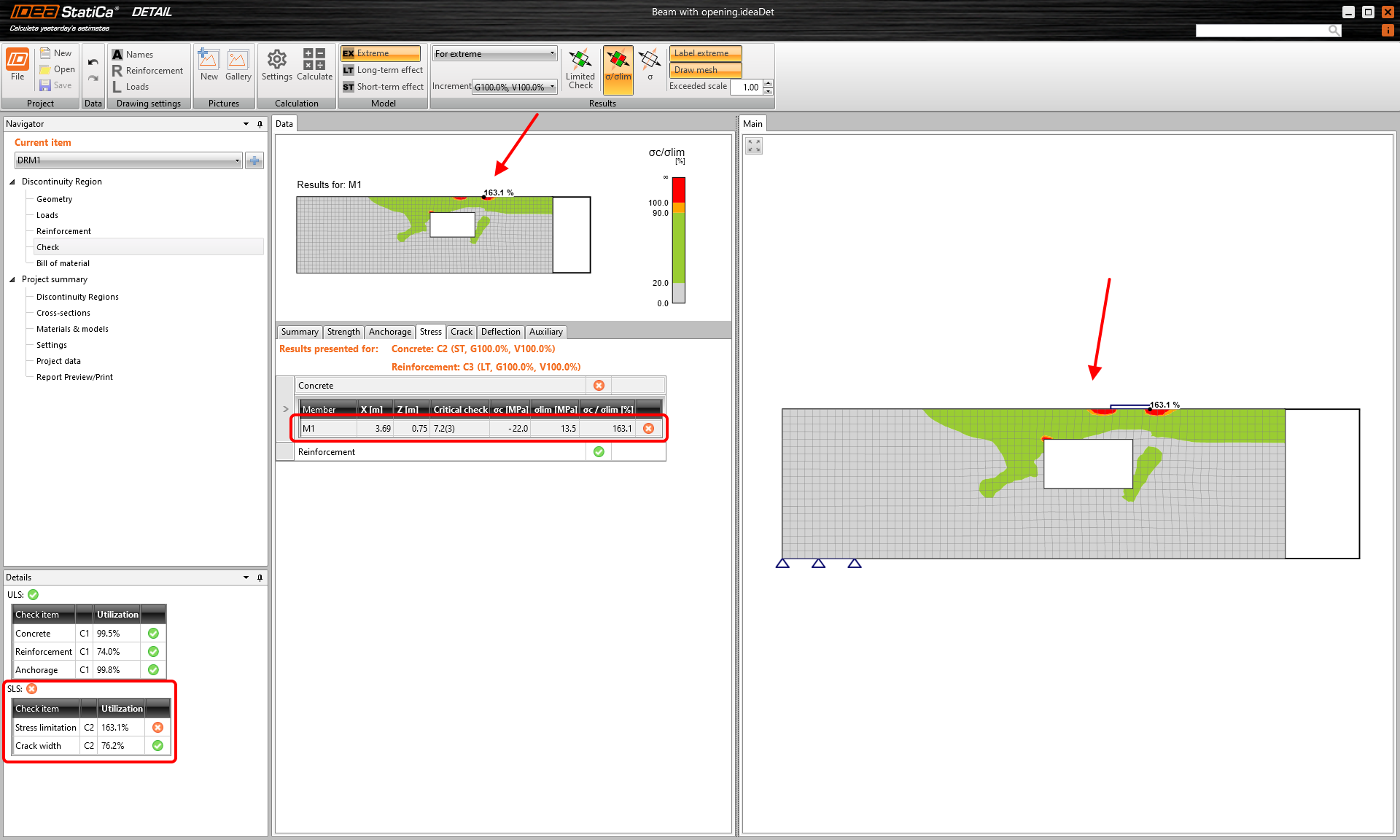
Task: Switch to the Crack tab
Action: 461,332
